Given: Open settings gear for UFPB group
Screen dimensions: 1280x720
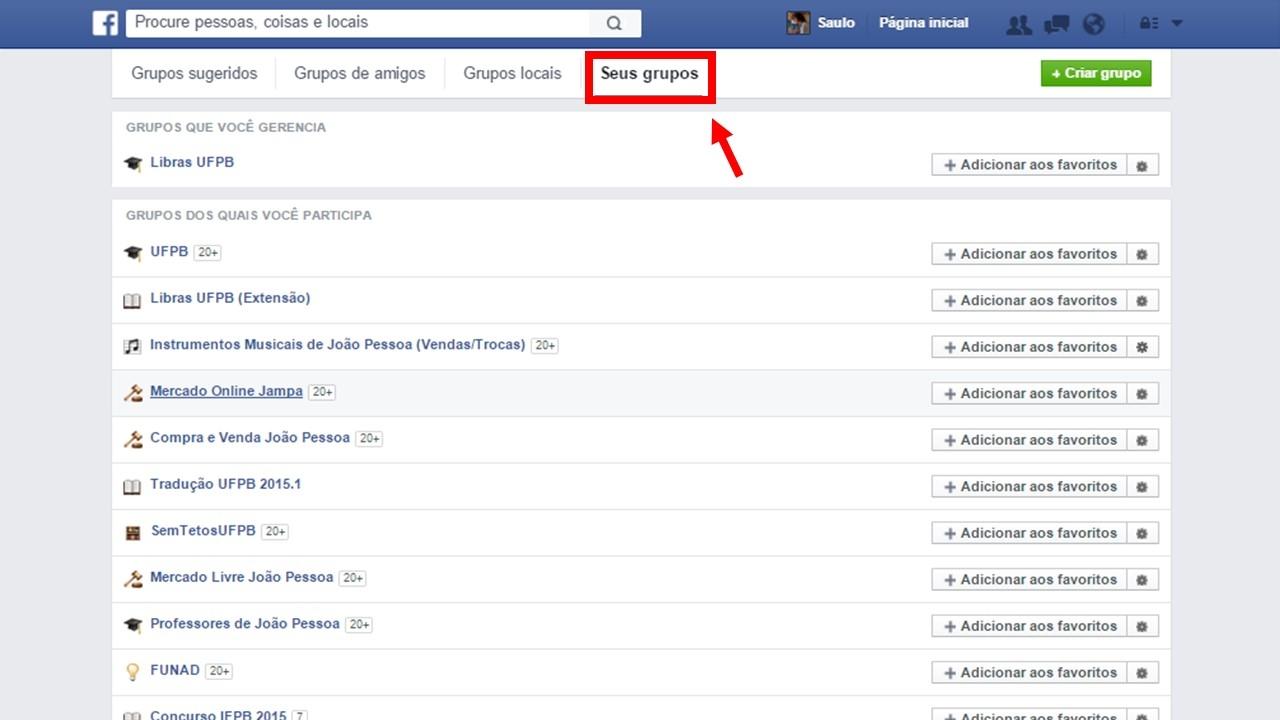Looking at the screenshot, I should pos(1142,254).
